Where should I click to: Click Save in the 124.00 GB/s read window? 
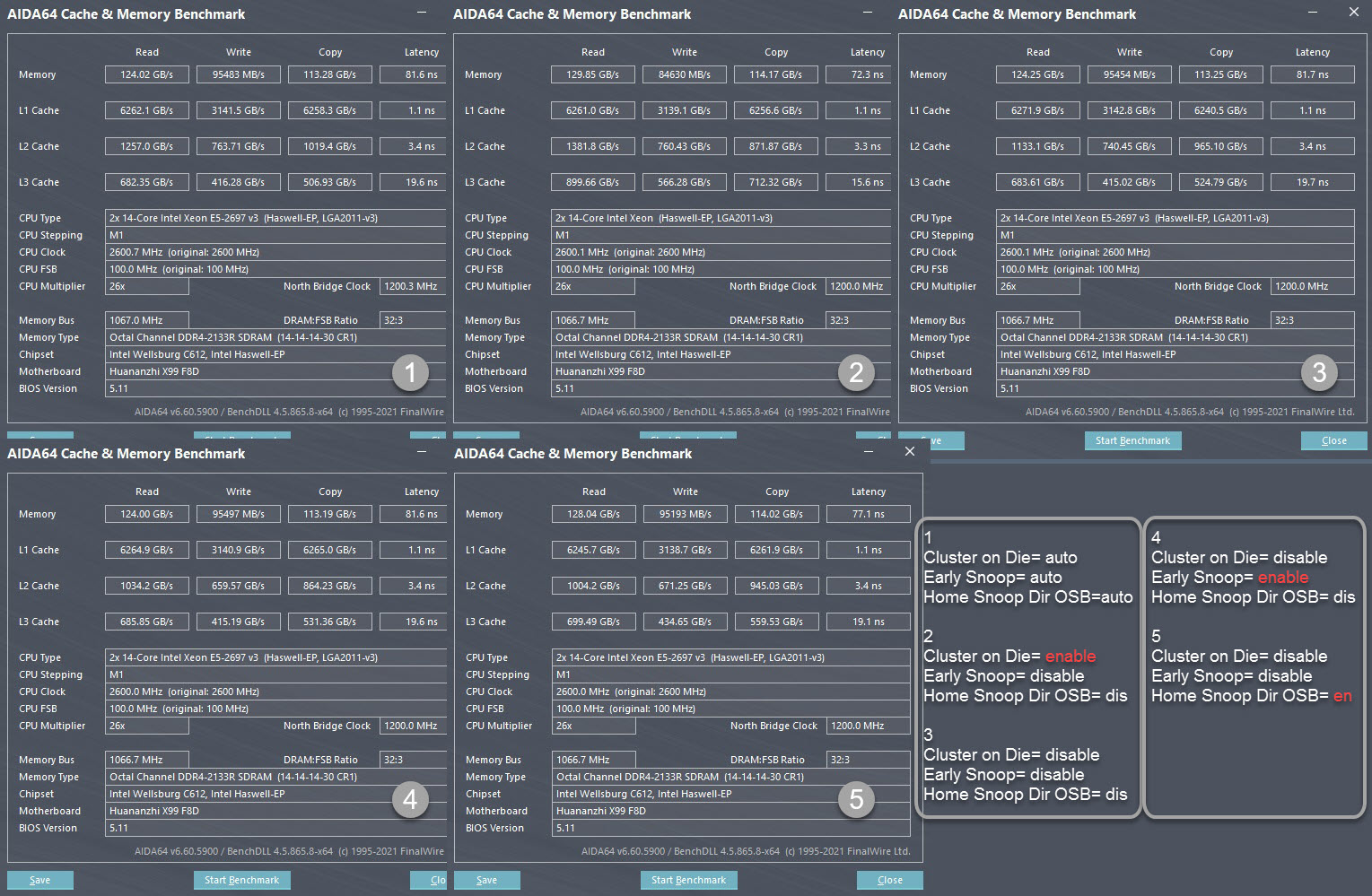point(40,880)
